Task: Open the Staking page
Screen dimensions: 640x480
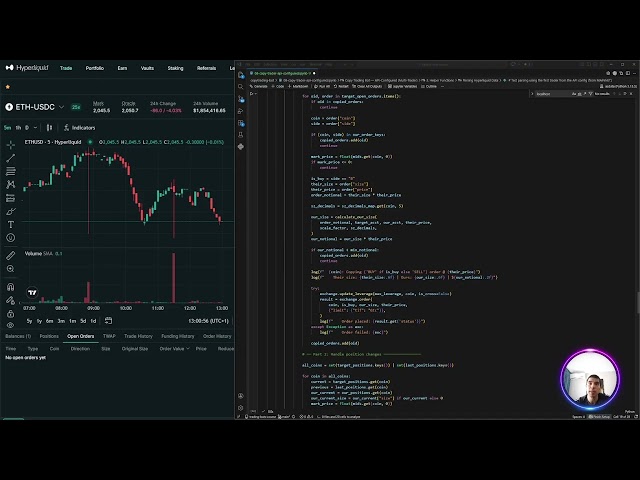Action: (176, 68)
